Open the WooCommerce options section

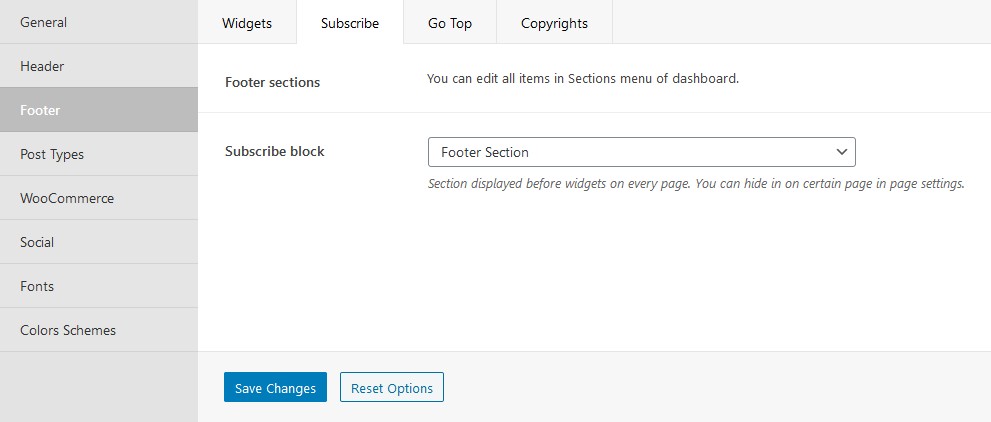(x=99, y=198)
